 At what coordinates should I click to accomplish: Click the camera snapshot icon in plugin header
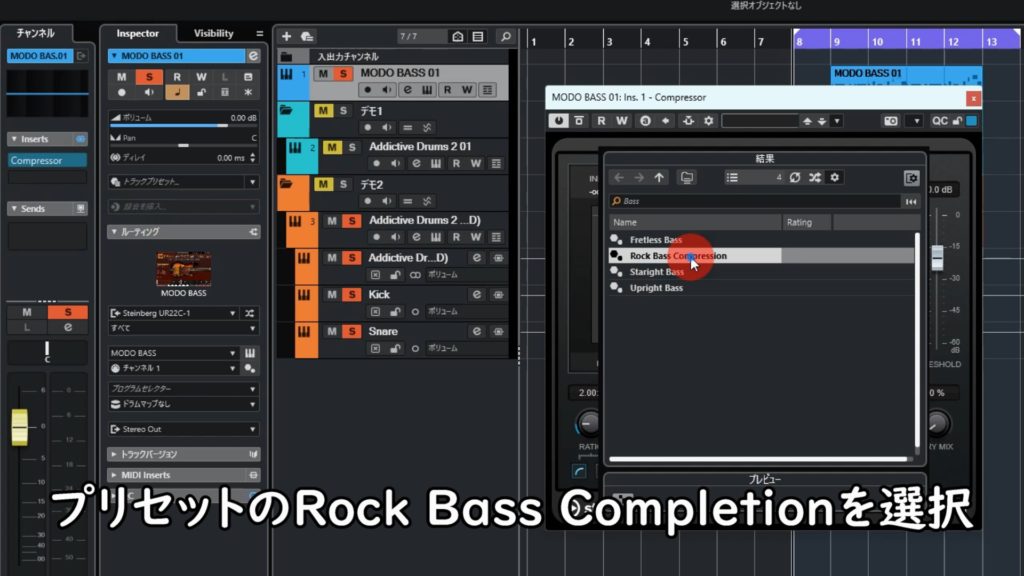point(890,121)
